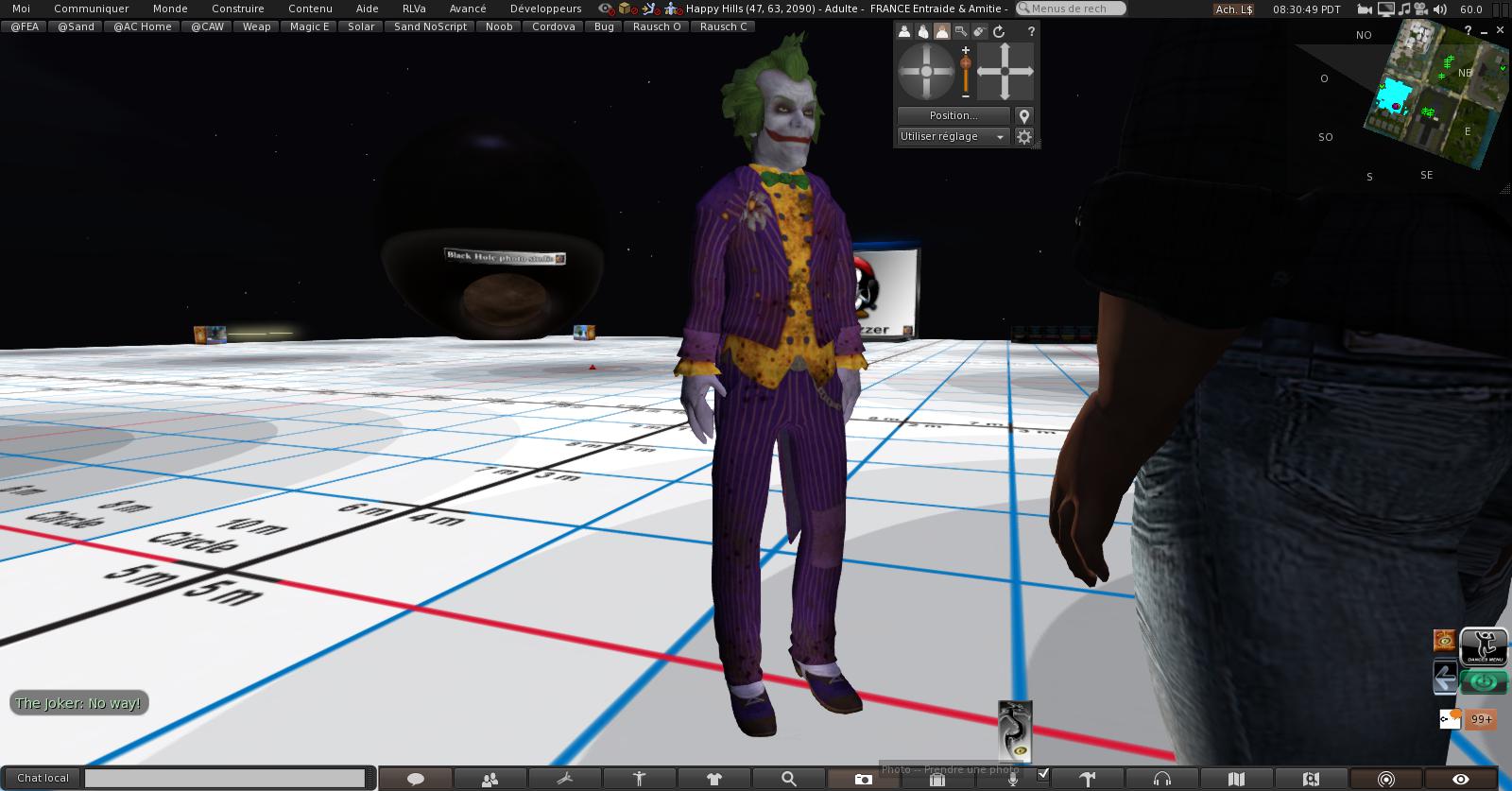Open the world map button
Viewport: 1512px width, 791px height.
click(1237, 779)
